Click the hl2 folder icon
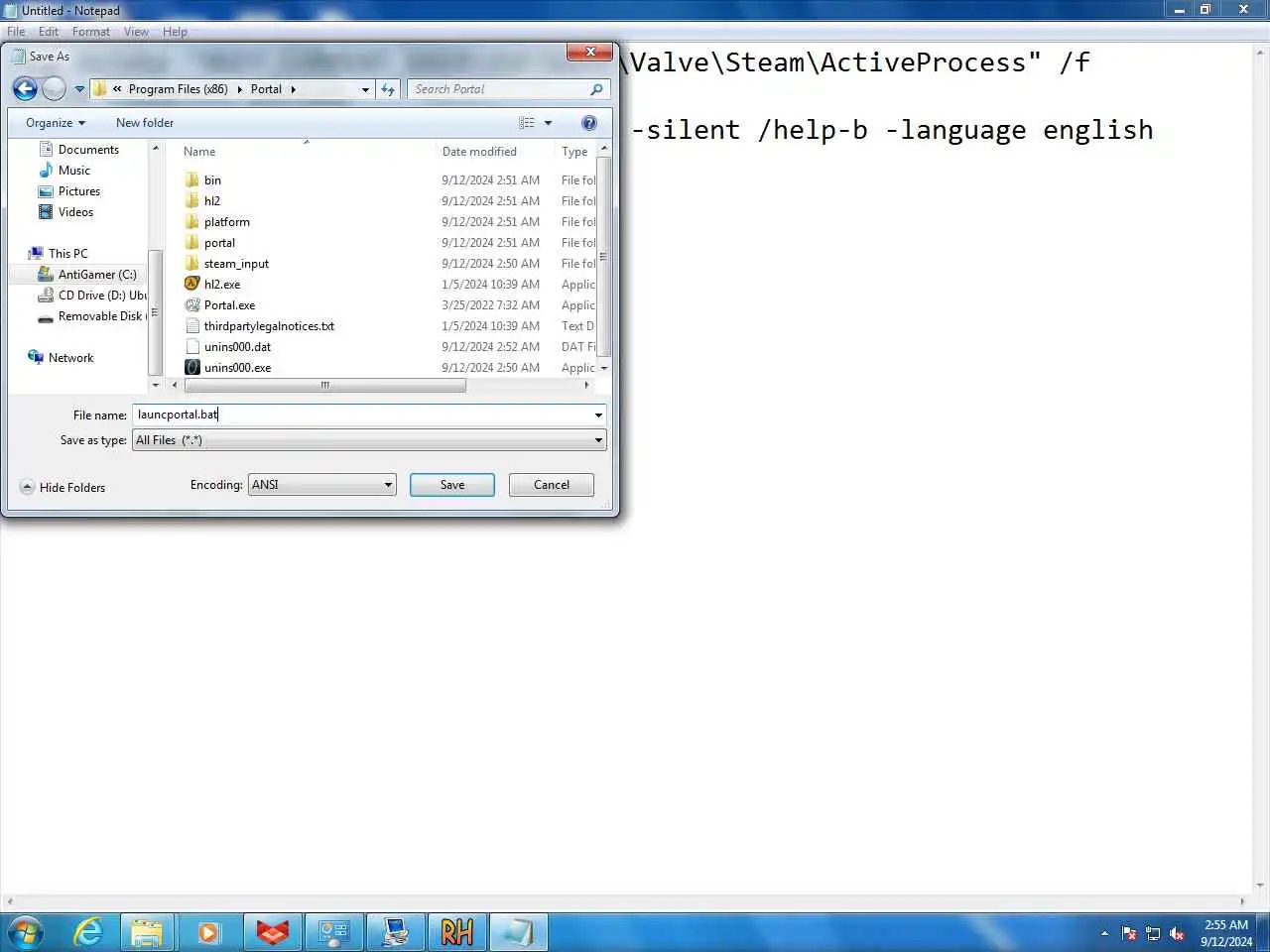1270x952 pixels. (x=192, y=201)
